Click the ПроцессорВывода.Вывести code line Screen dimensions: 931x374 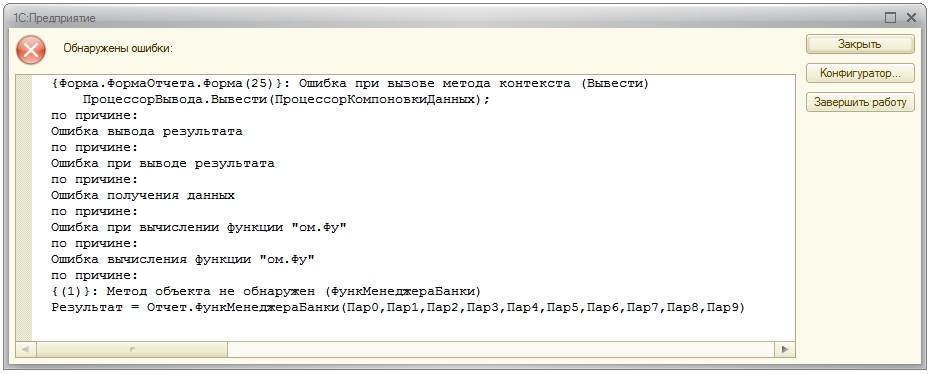click(286, 99)
